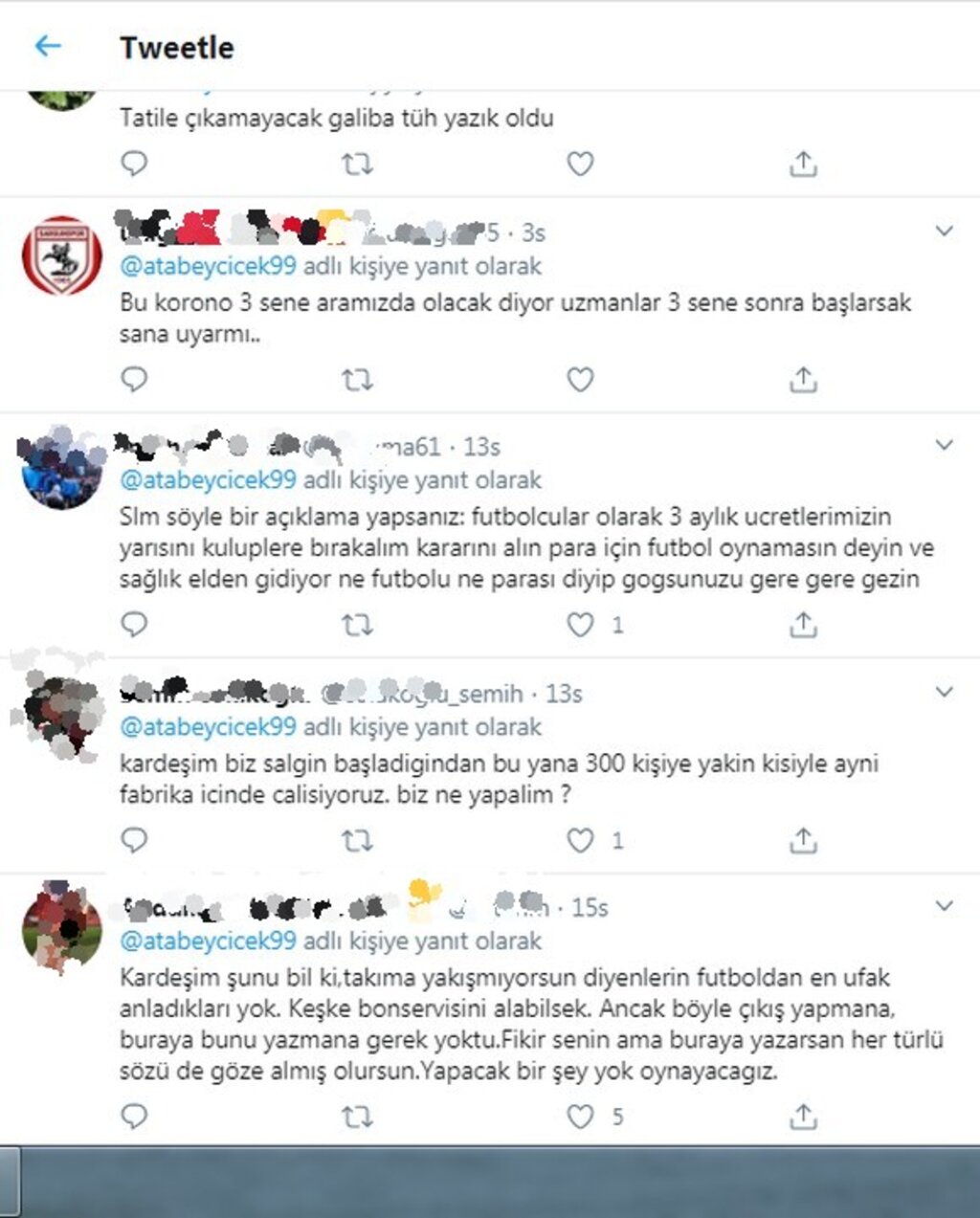This screenshot has height=1218, width=980.
Task: Go back using the blue arrow
Action: tap(47, 45)
